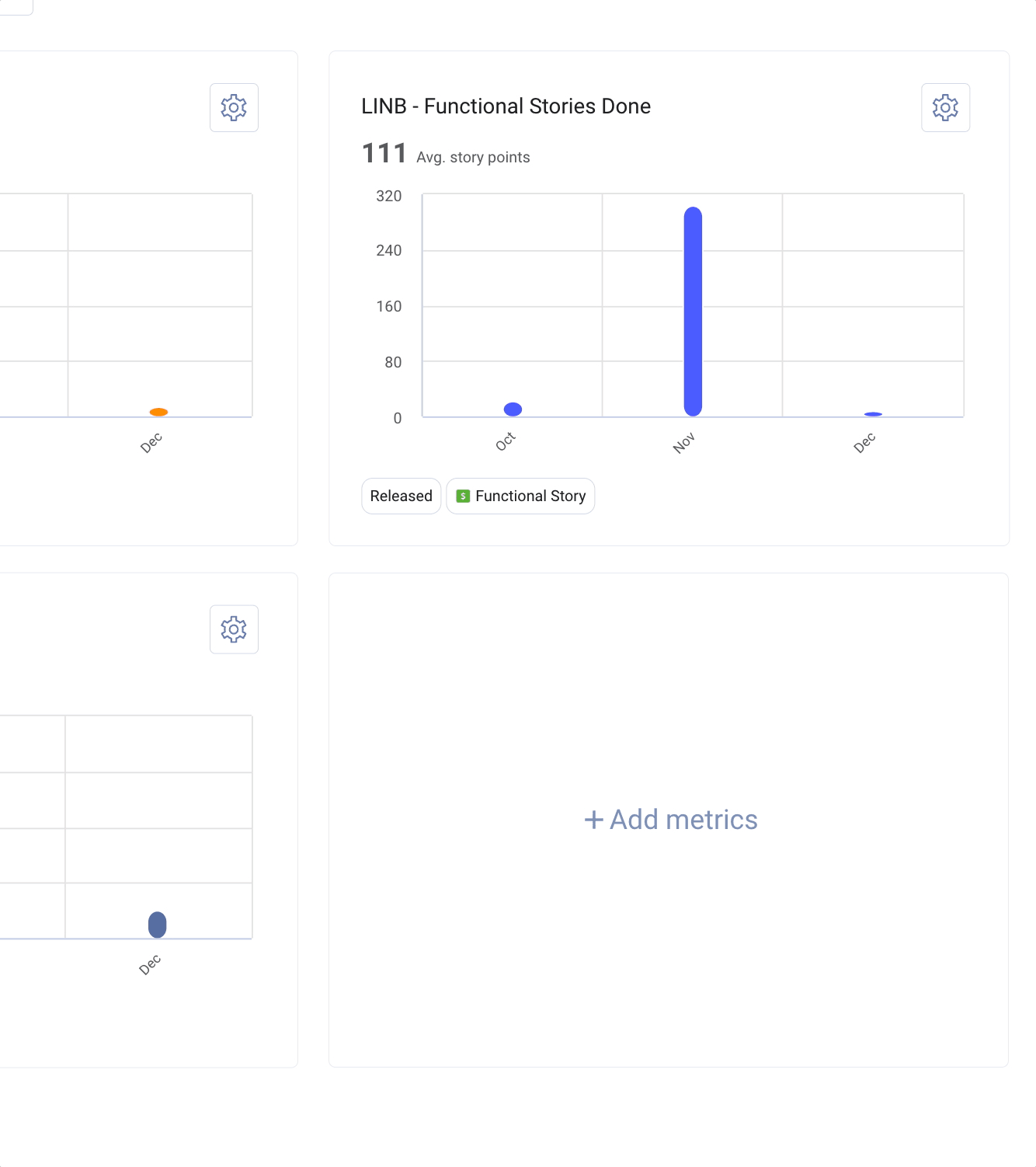The image size is (1036, 1167).
Task: Click the 240 axis label
Action: [388, 250]
